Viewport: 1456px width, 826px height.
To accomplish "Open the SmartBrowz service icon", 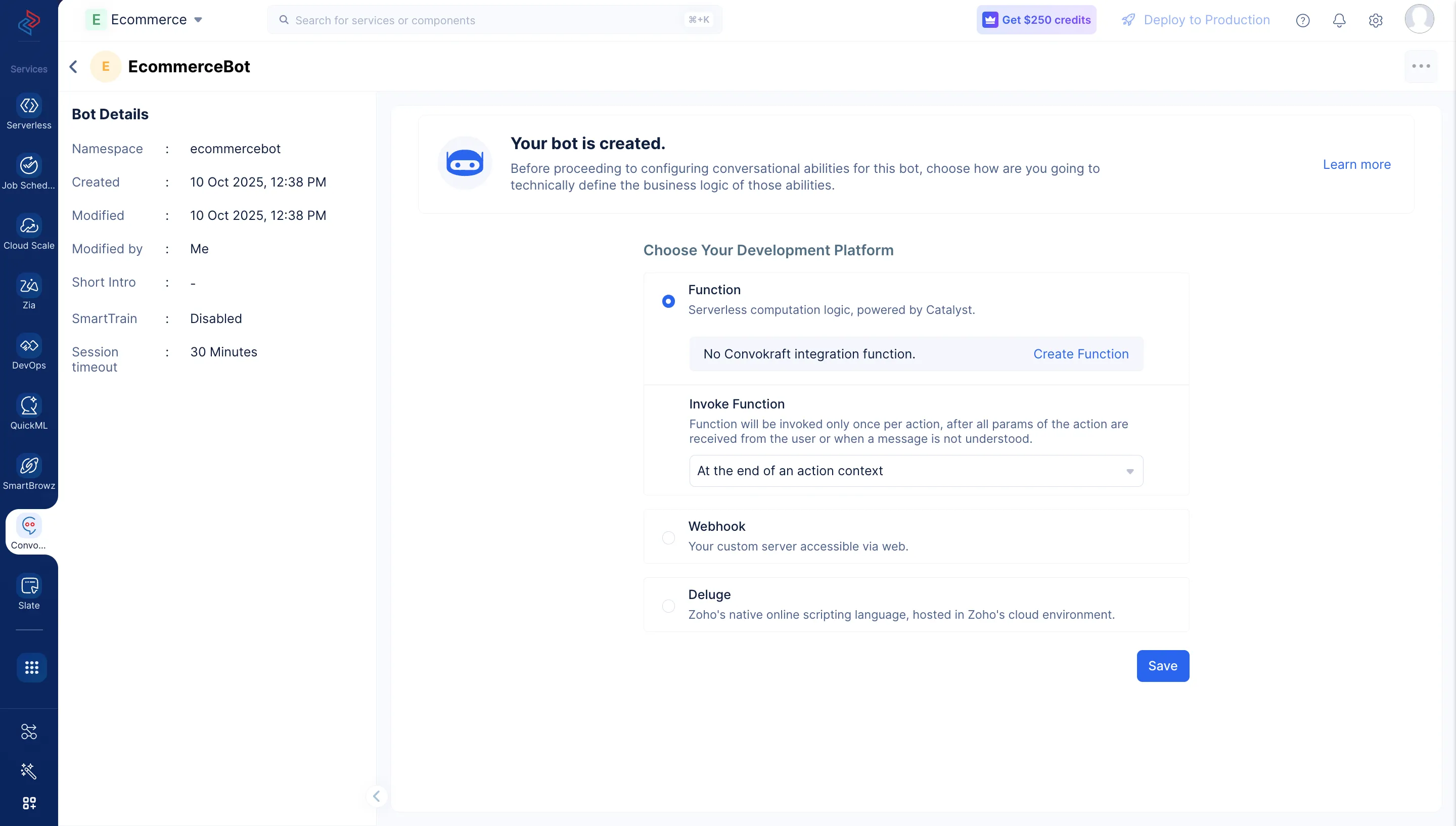I will (29, 466).
